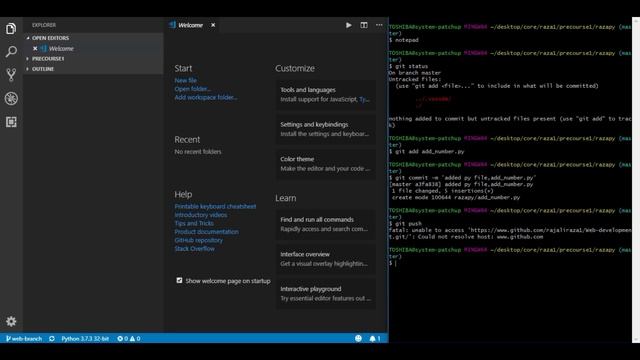Close Welcome in Open Editors list

tap(35, 49)
